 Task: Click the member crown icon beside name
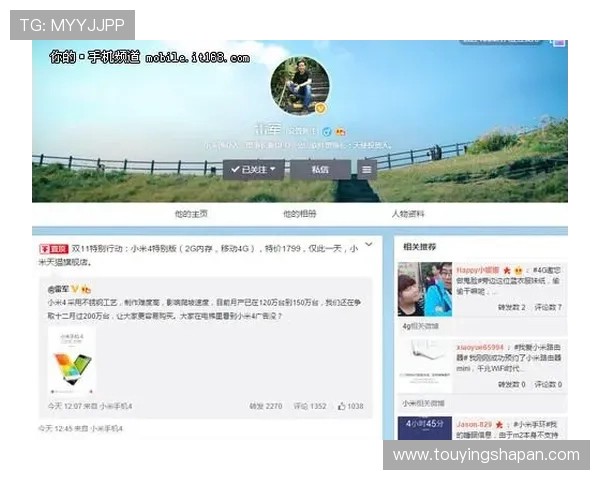pos(340,132)
